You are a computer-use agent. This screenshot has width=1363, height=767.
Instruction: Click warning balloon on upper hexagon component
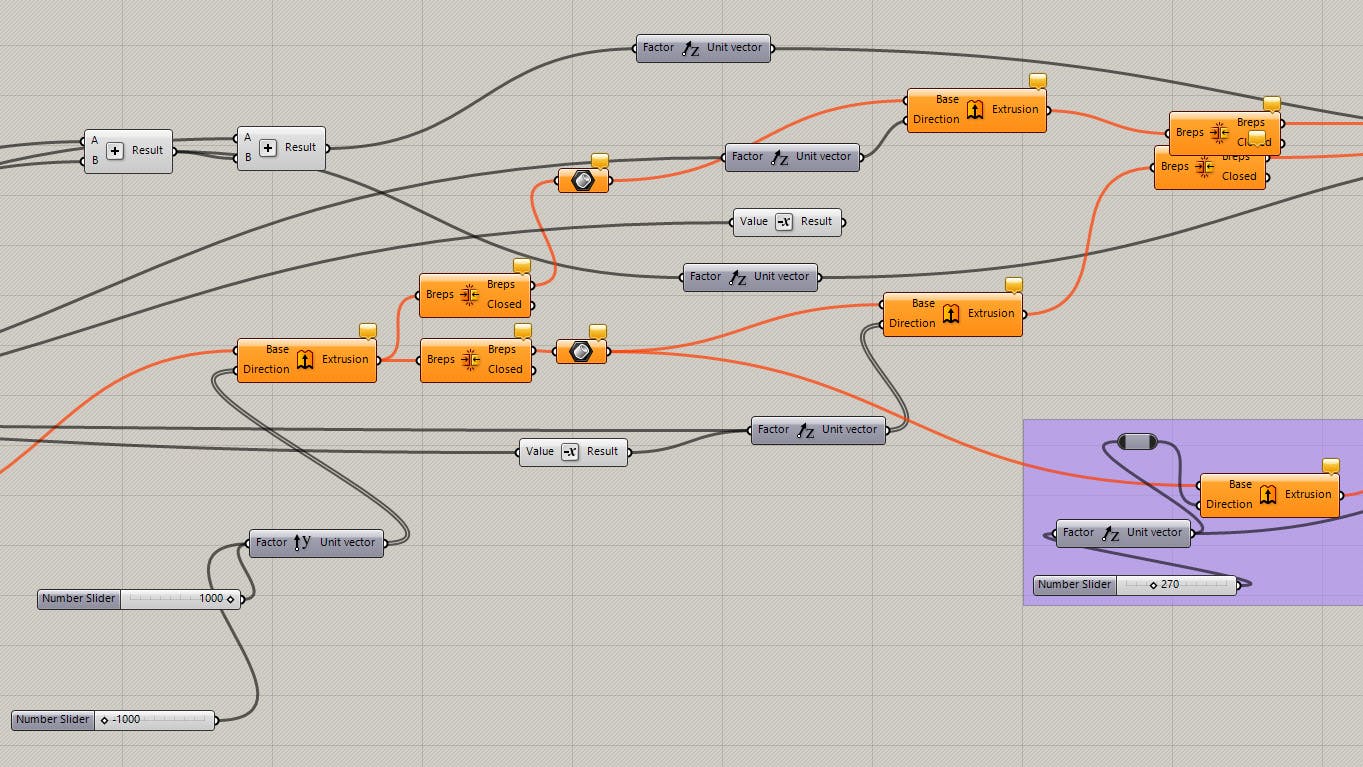[x=600, y=161]
